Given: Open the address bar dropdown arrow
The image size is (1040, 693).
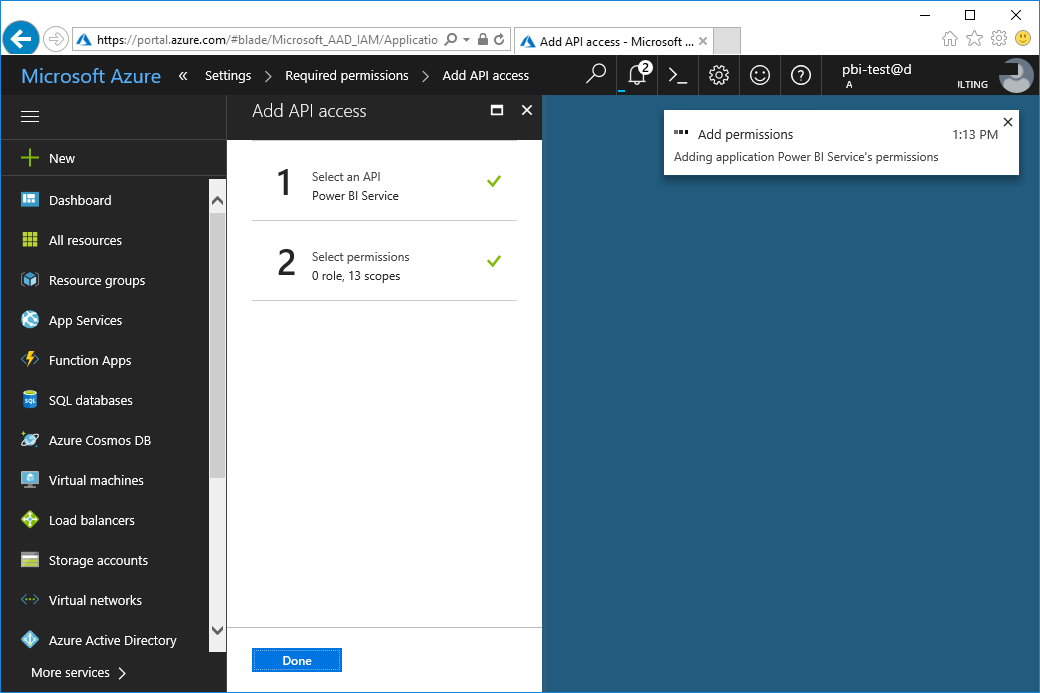Looking at the screenshot, I should [467, 40].
